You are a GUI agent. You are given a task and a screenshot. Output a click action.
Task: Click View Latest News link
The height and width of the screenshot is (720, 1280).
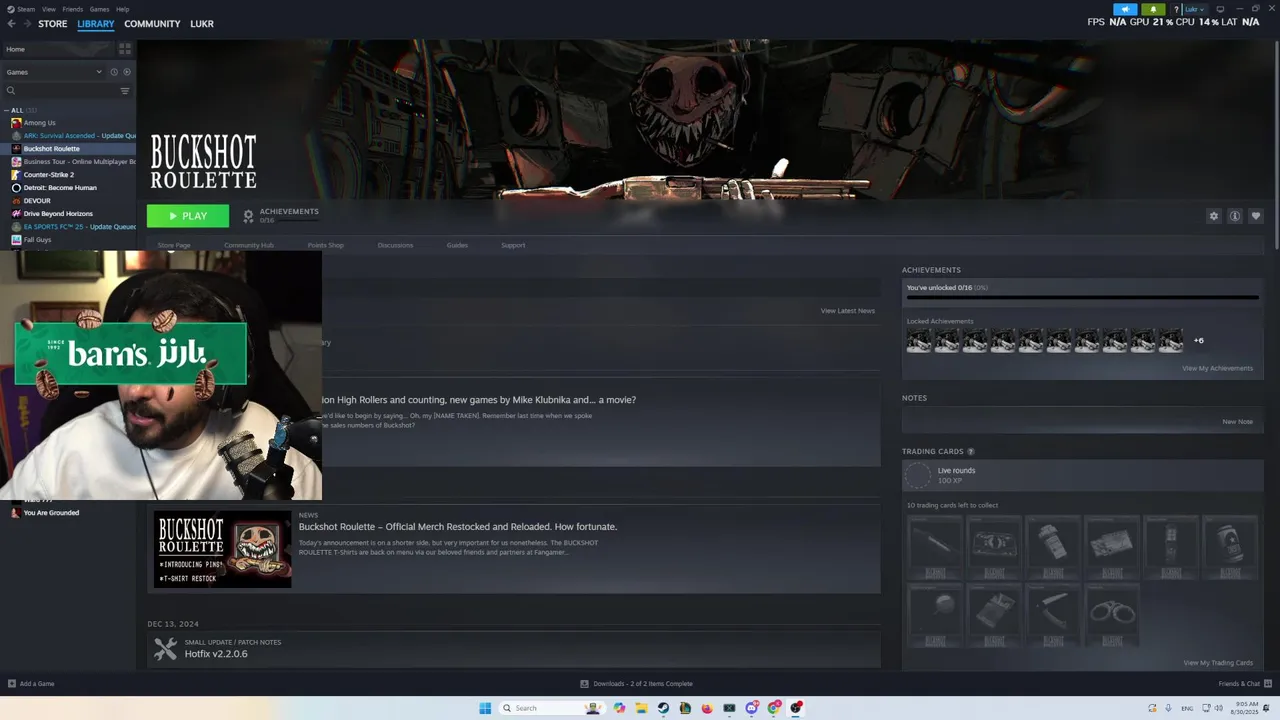coord(848,311)
